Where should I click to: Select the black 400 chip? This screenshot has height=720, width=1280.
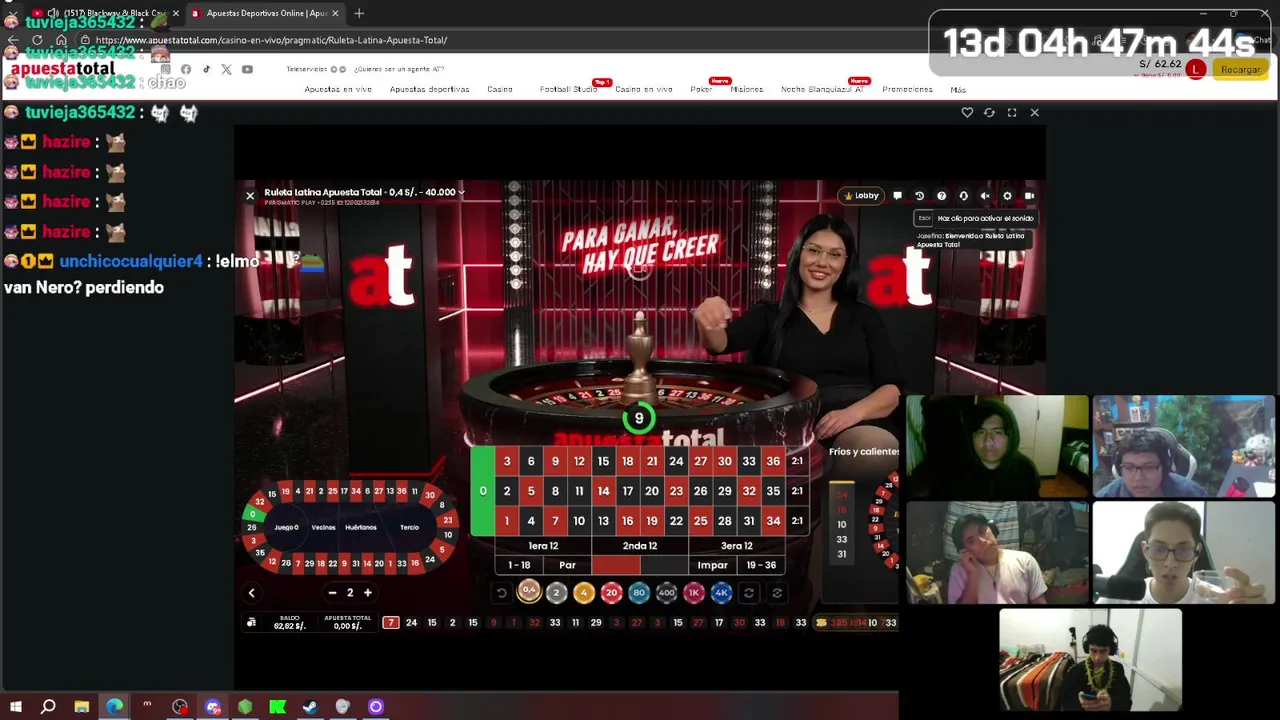pos(666,593)
